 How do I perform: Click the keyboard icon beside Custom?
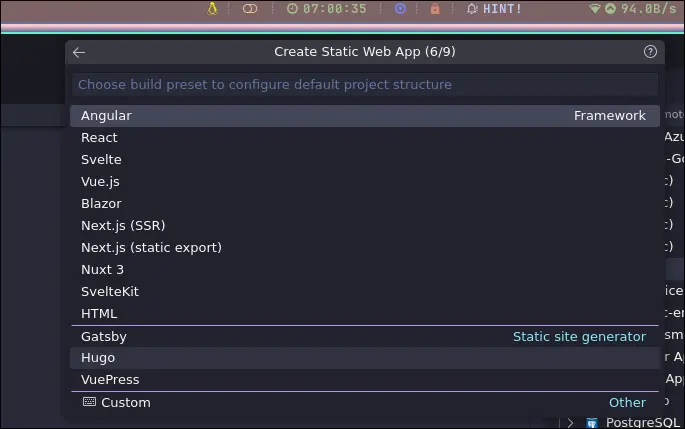[90, 402]
